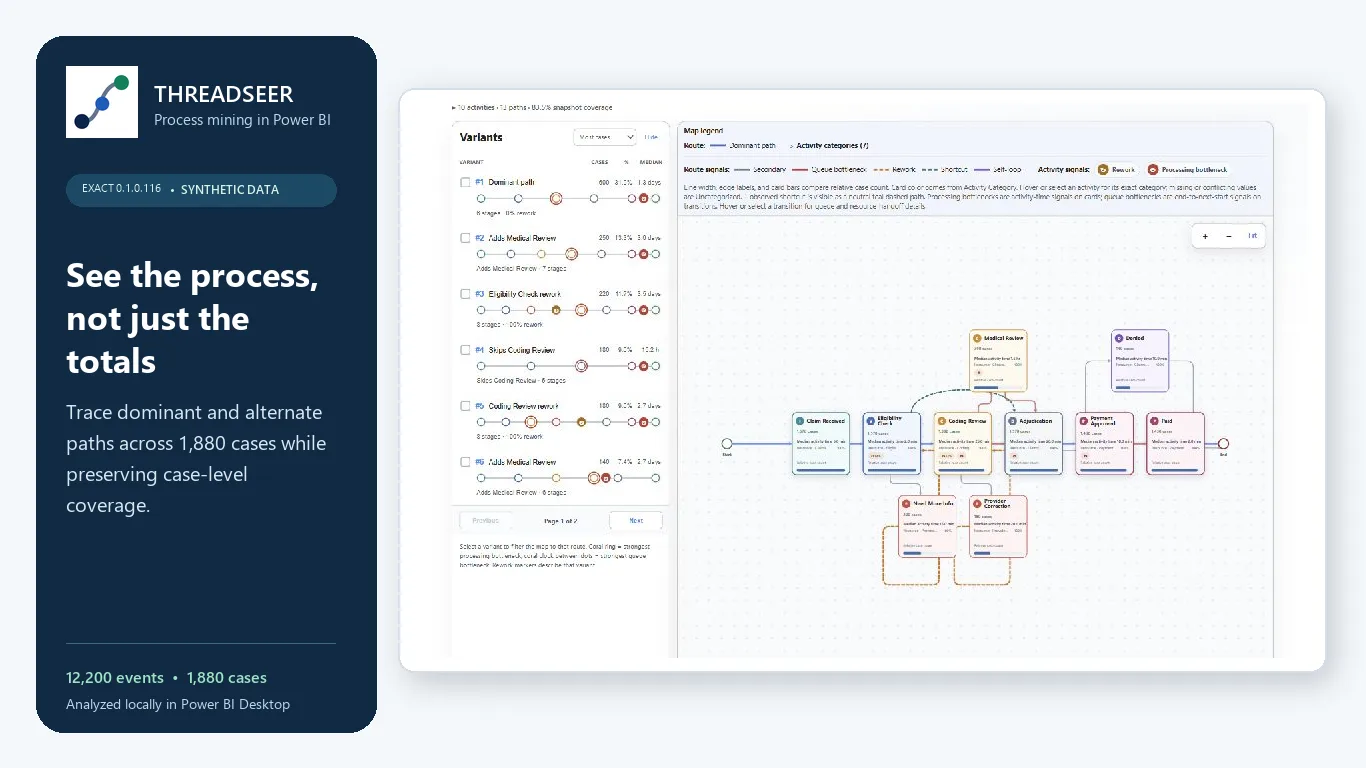This screenshot has height=768, width=1366.
Task: Select the Denied activity card
Action: 1140,361
